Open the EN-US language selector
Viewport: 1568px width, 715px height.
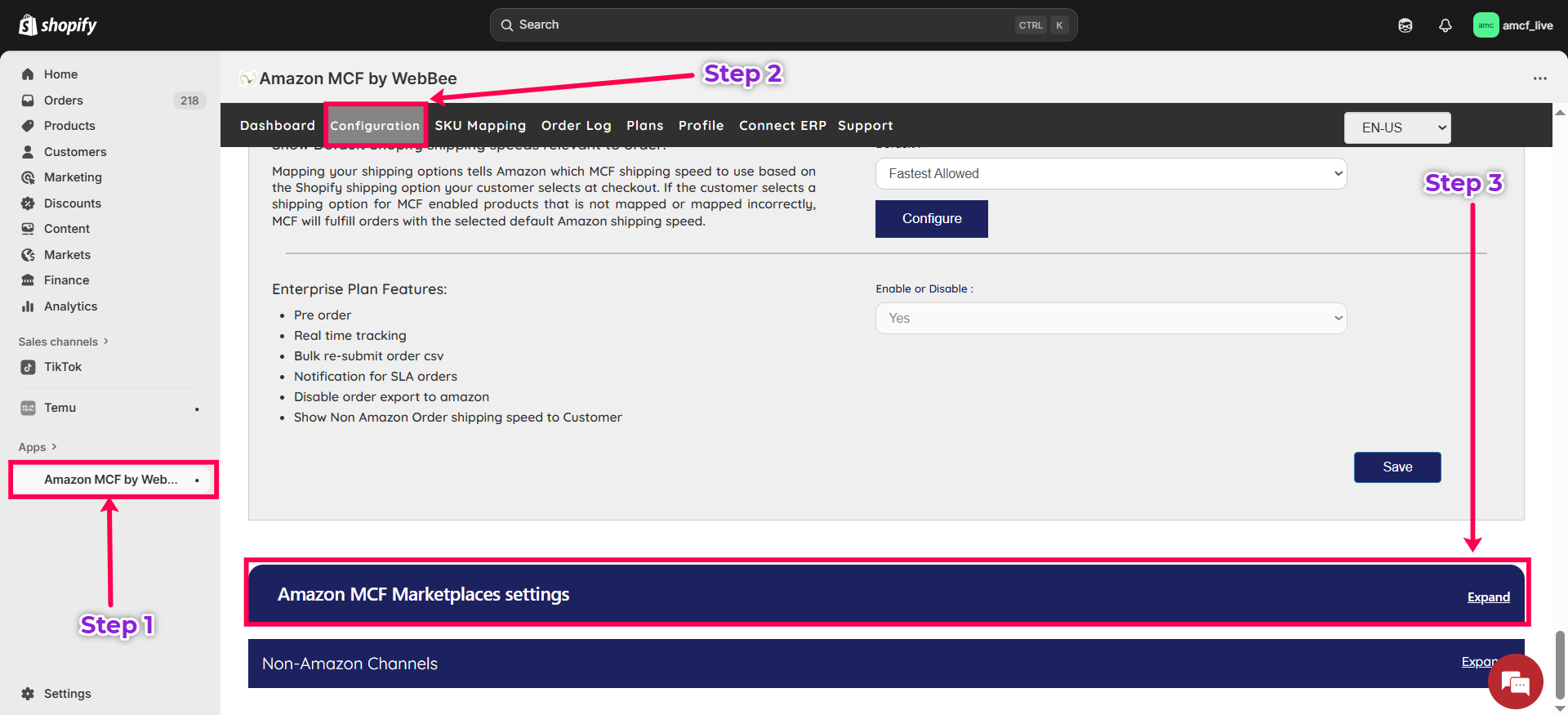(1396, 127)
